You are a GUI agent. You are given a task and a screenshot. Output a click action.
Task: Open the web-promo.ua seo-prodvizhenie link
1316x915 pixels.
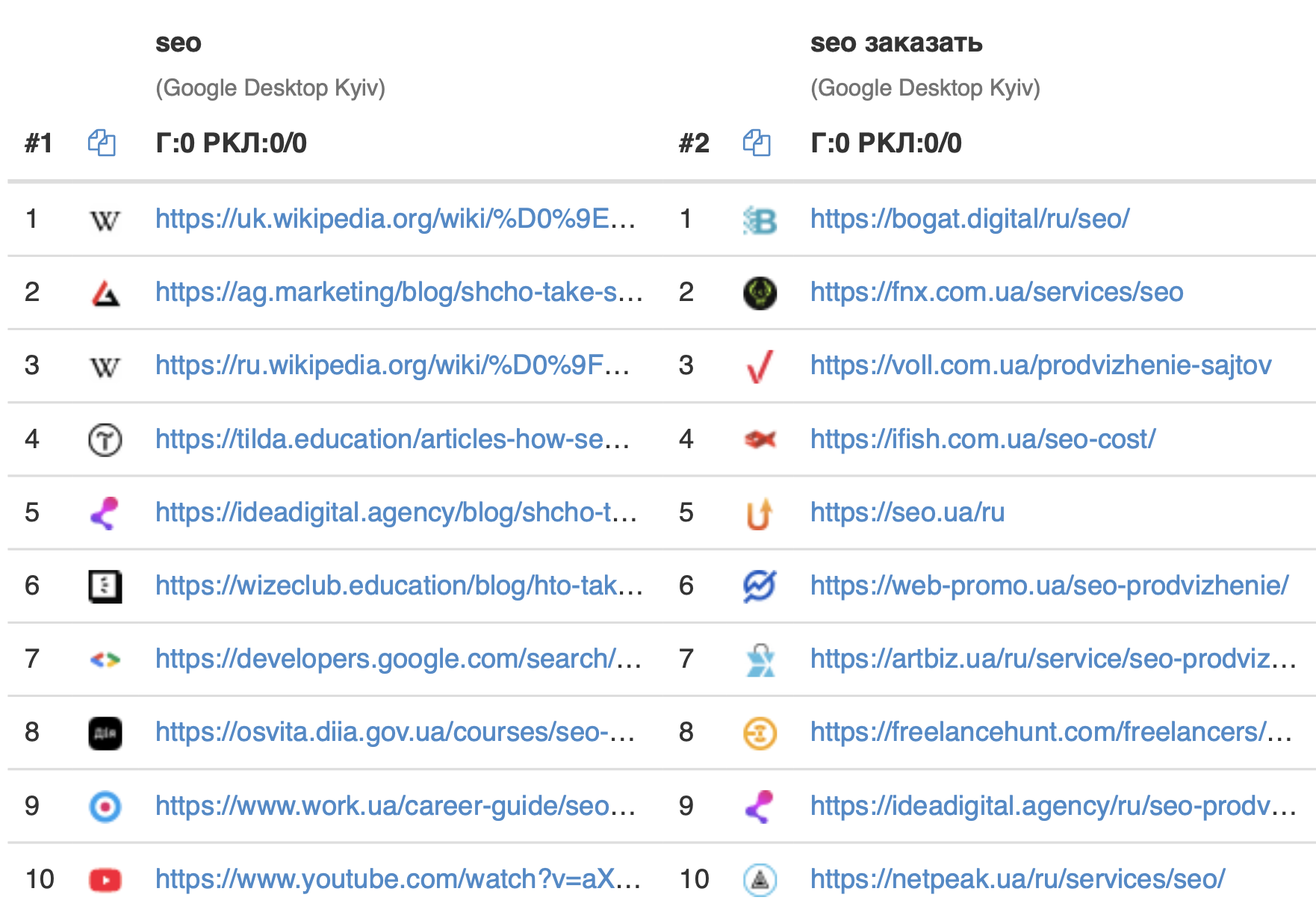click(x=1049, y=586)
